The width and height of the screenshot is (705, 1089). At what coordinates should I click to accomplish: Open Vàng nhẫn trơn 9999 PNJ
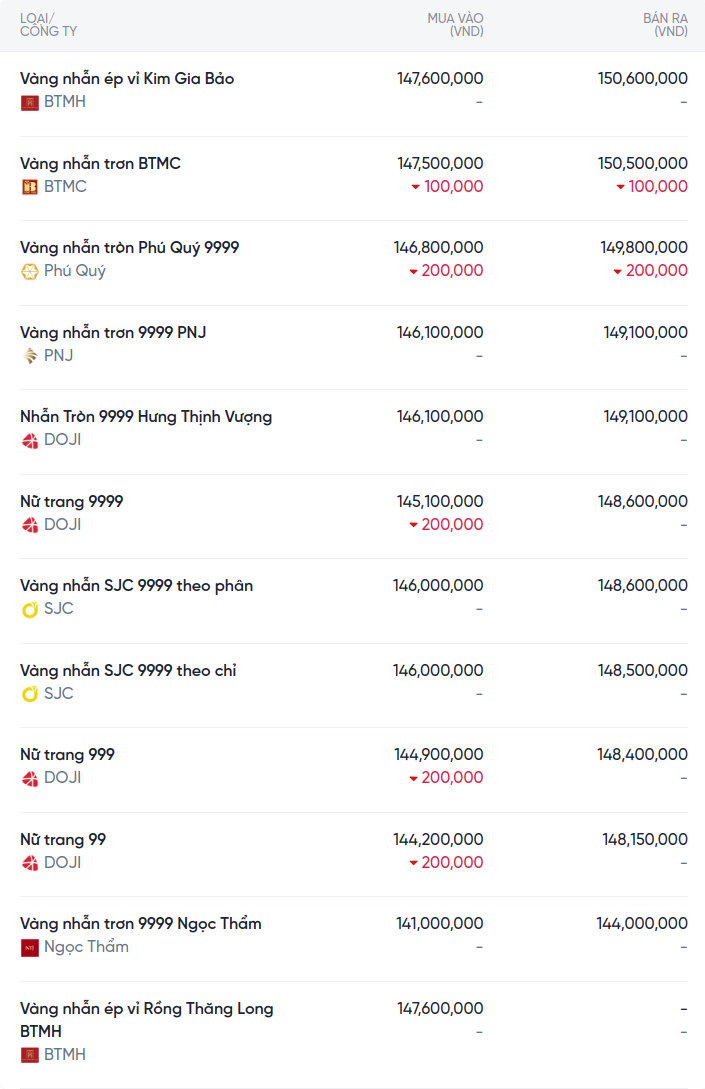click(x=113, y=332)
